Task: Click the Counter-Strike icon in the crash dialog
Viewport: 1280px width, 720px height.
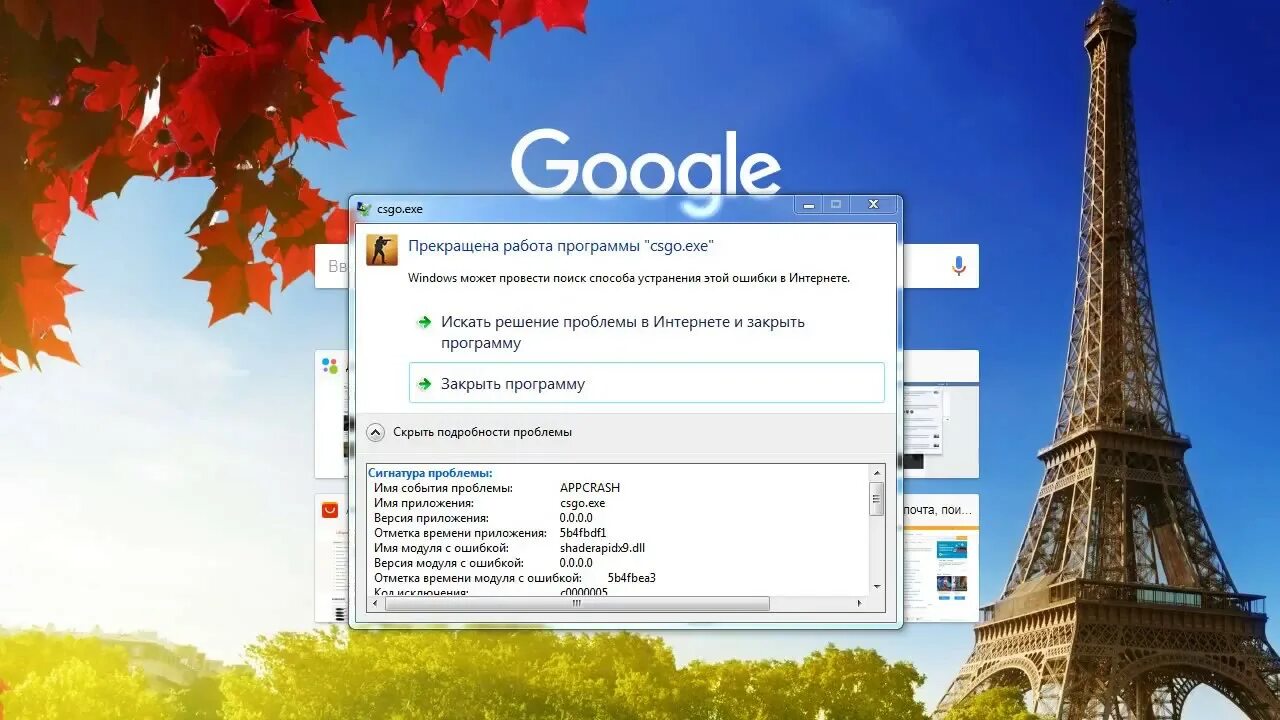Action: point(381,250)
